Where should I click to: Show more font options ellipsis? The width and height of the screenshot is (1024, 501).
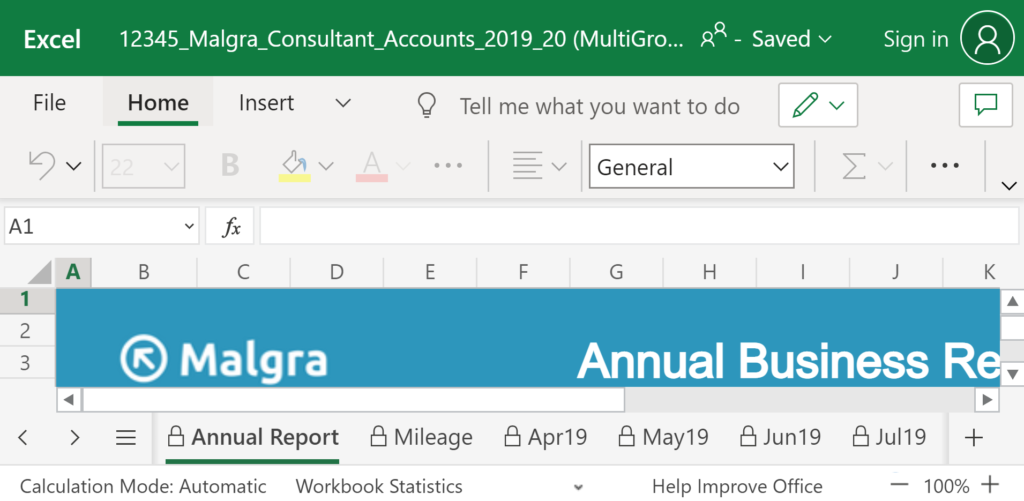pos(448,166)
